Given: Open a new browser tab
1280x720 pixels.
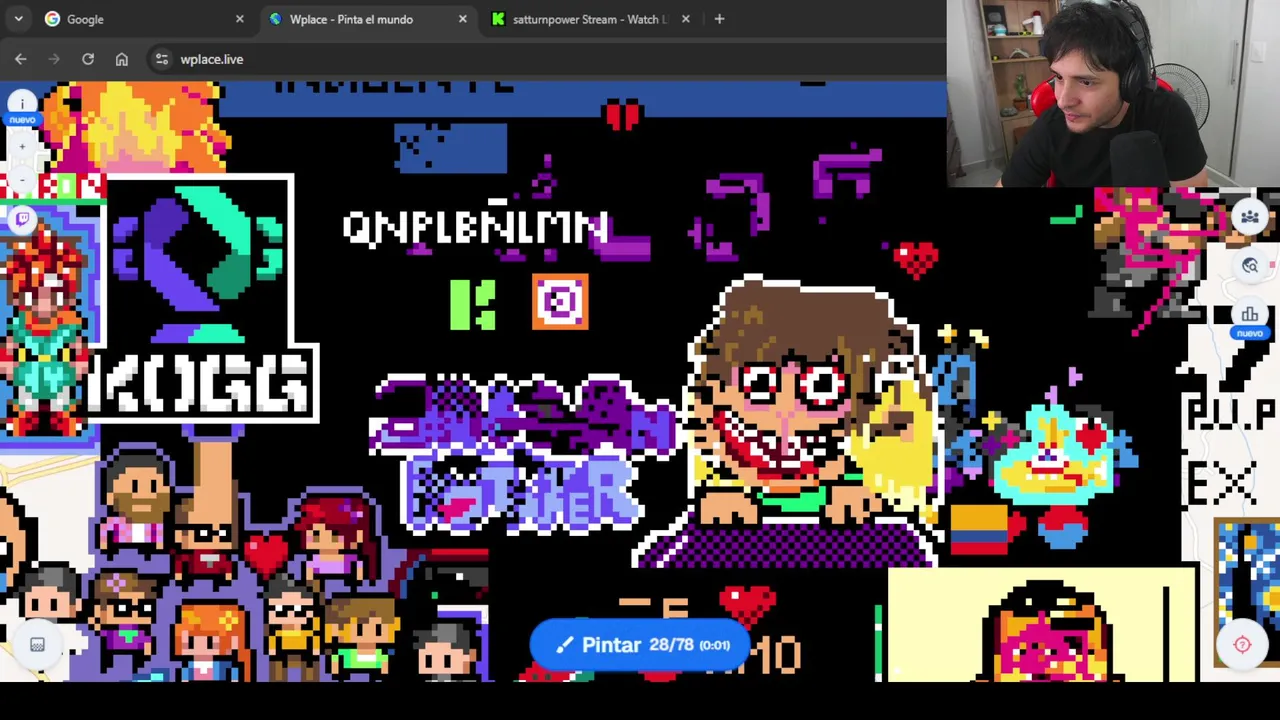Looking at the screenshot, I should (x=719, y=19).
